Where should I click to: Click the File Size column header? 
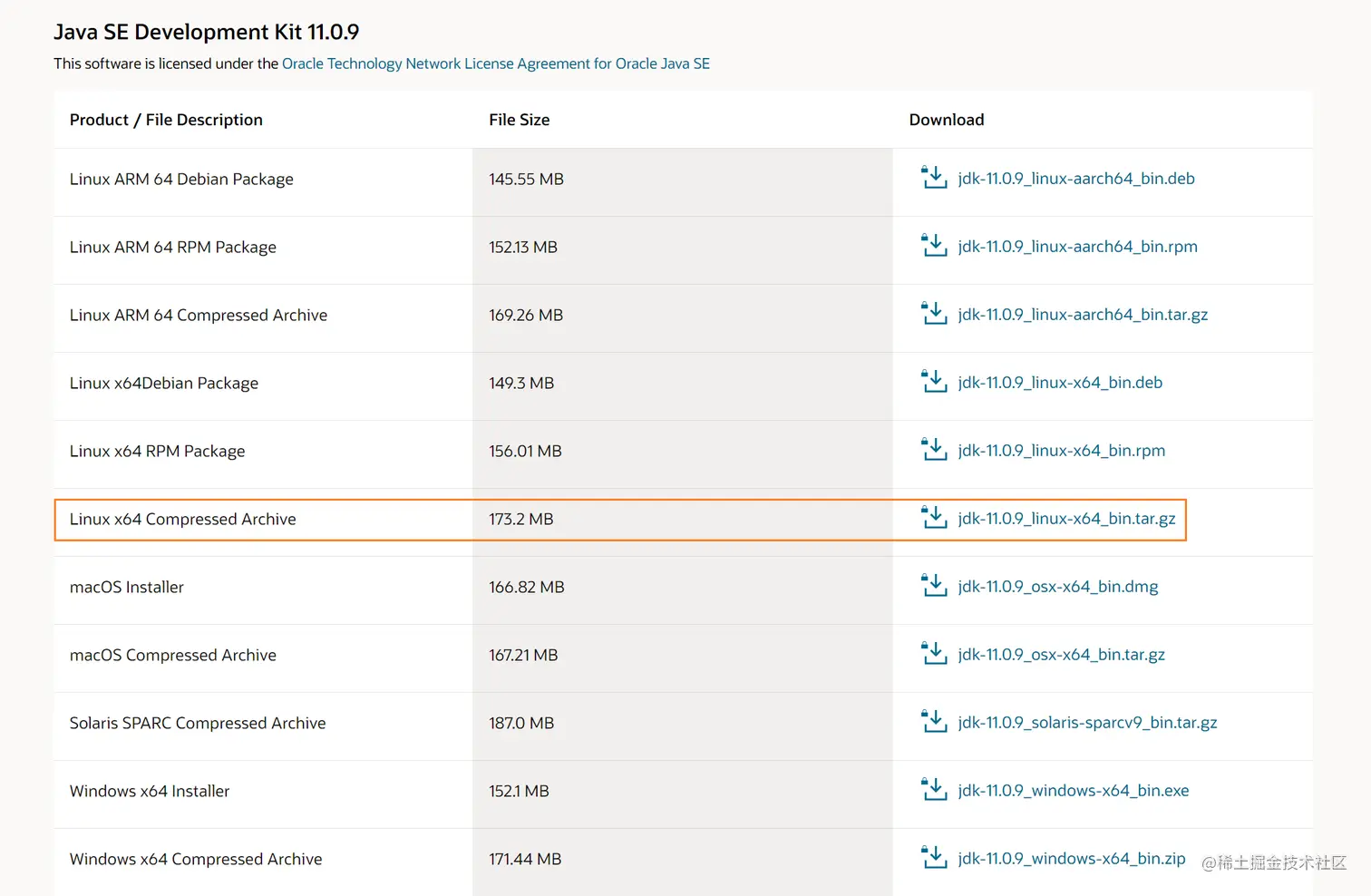(x=520, y=120)
